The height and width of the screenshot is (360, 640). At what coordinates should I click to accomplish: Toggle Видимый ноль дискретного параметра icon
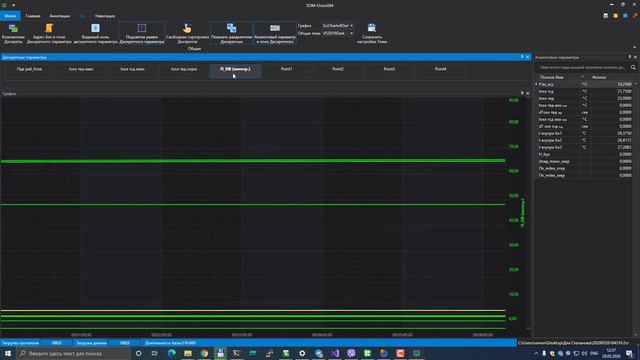(95, 28)
